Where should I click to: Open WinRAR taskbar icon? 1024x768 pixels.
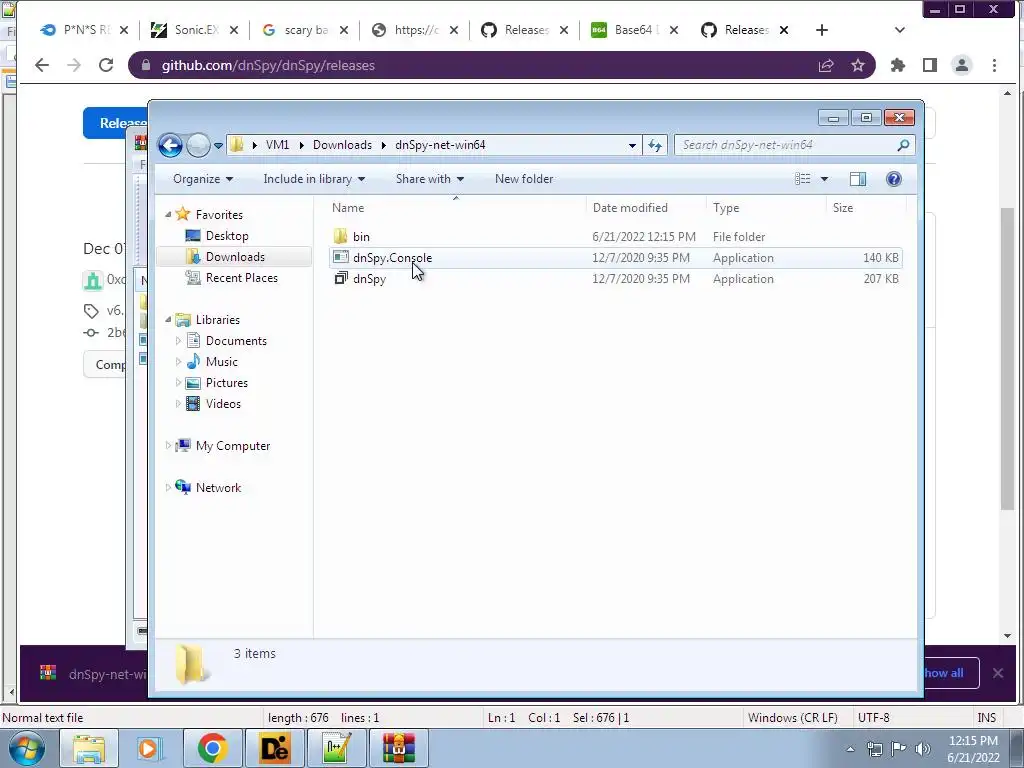coord(398,748)
